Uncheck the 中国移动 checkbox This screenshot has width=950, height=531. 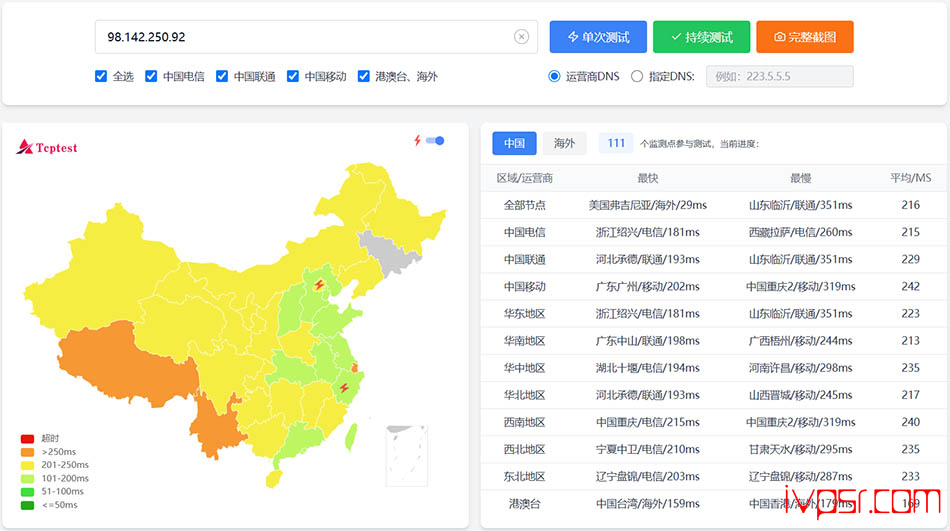pyautogui.click(x=293, y=76)
